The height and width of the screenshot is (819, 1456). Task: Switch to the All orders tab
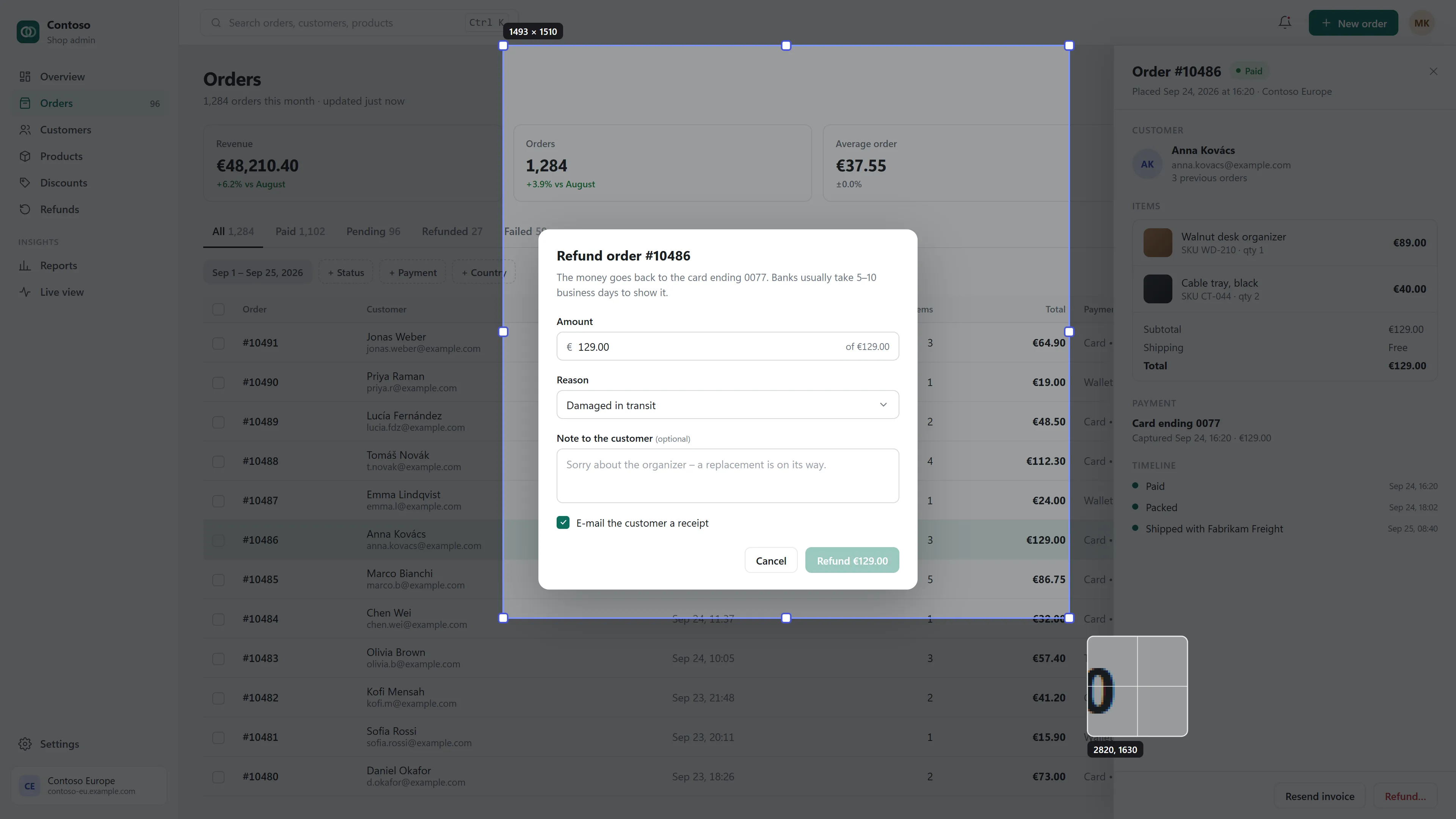point(233,231)
